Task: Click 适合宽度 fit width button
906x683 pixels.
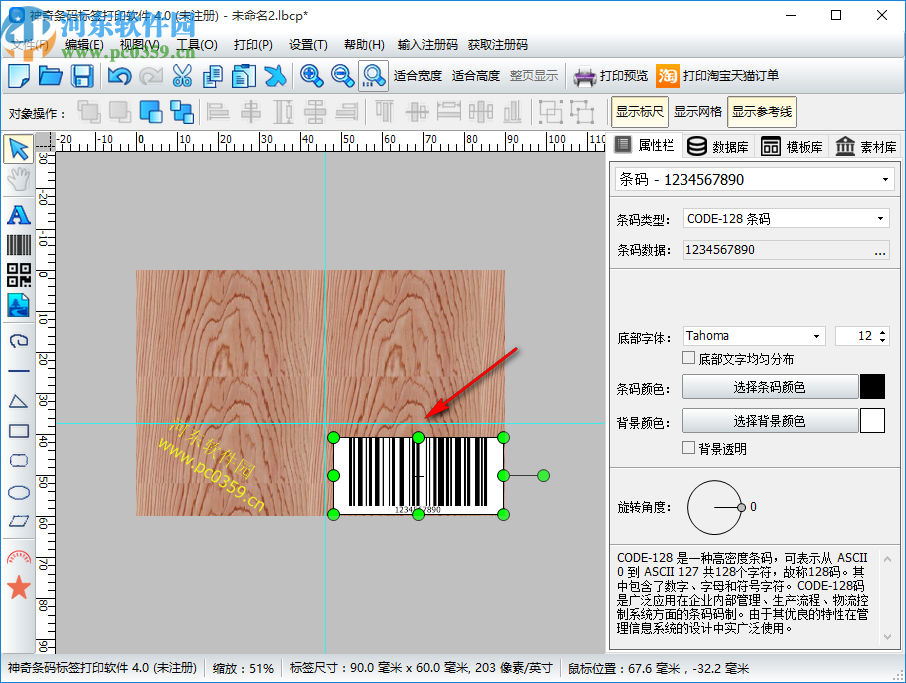Action: pyautogui.click(x=417, y=76)
